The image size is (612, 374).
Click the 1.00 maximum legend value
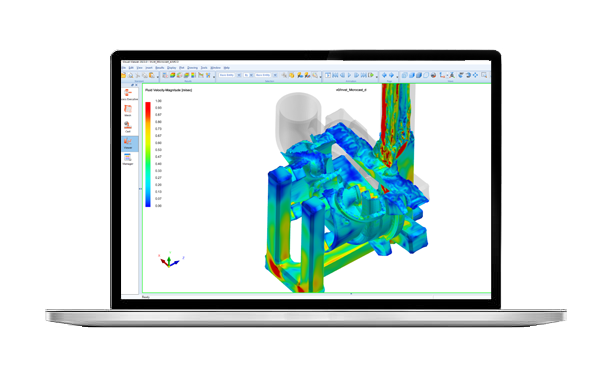click(158, 101)
